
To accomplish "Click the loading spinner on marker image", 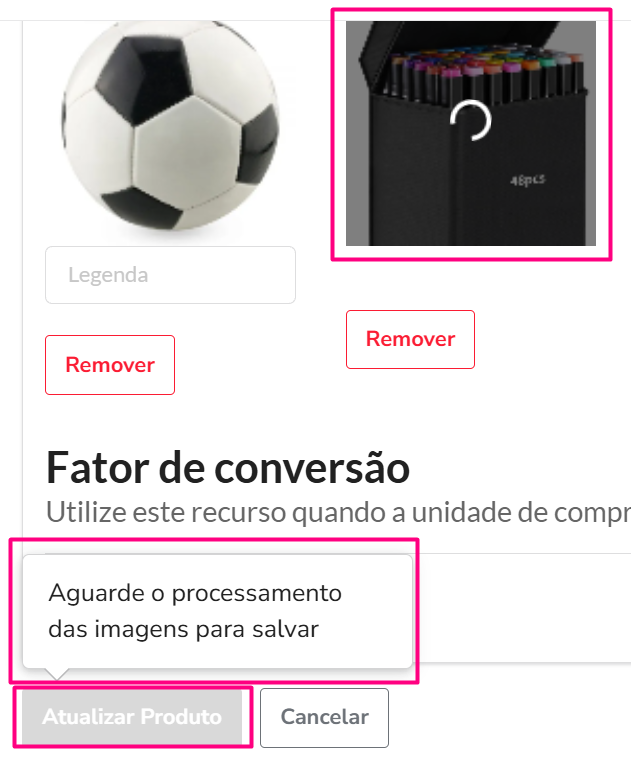I will pyautogui.click(x=471, y=121).
